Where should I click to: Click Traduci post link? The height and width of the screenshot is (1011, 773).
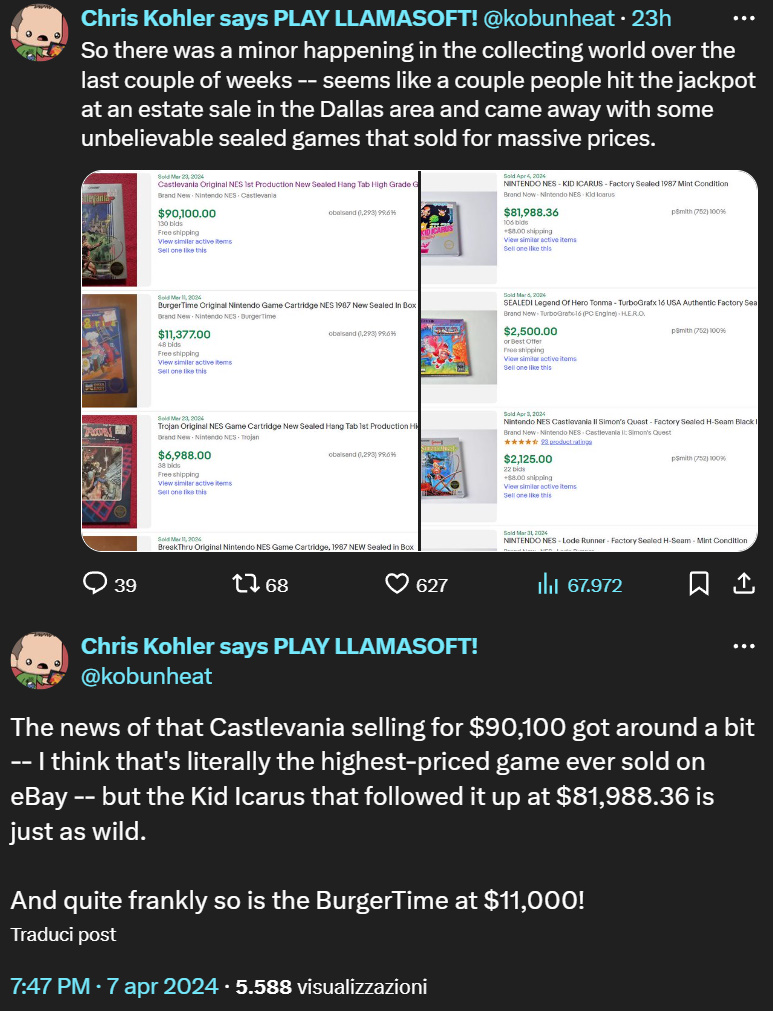(63, 934)
